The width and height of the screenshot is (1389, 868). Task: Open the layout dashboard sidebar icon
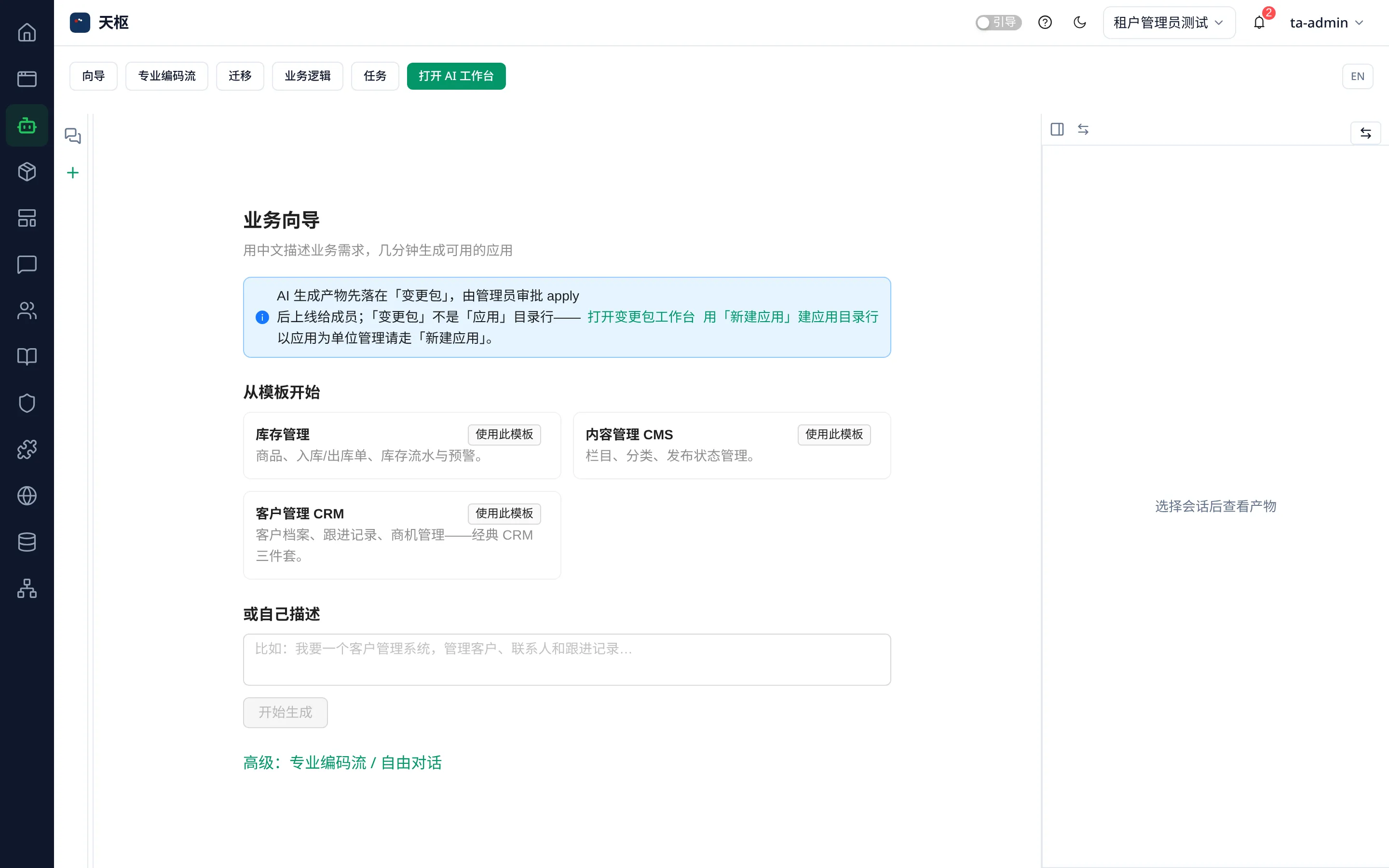[x=27, y=218]
